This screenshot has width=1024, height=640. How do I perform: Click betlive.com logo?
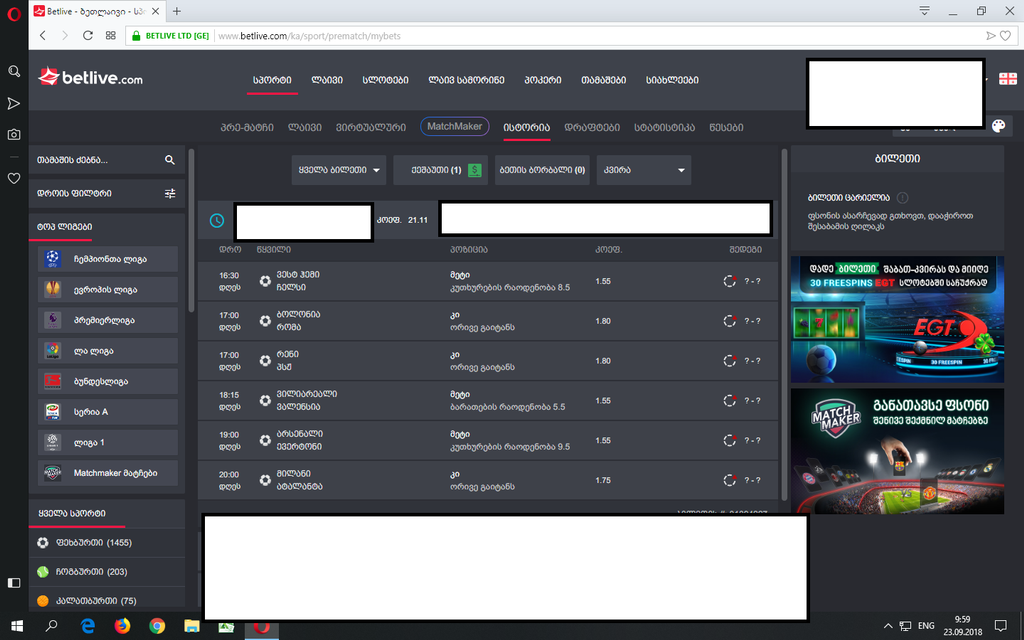pos(90,78)
